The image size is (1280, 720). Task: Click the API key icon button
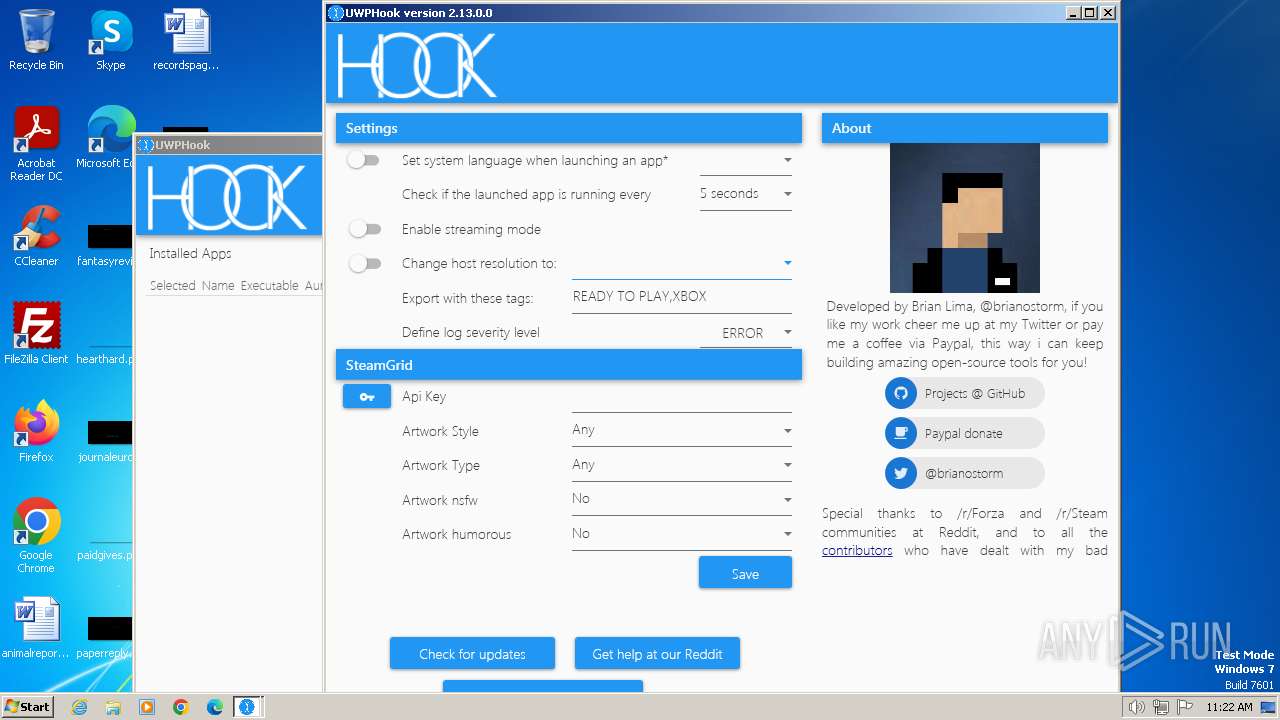tap(367, 397)
